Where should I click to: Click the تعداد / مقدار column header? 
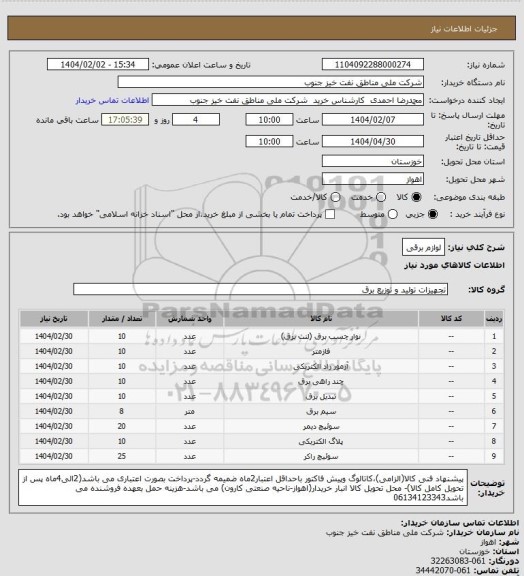point(122,318)
